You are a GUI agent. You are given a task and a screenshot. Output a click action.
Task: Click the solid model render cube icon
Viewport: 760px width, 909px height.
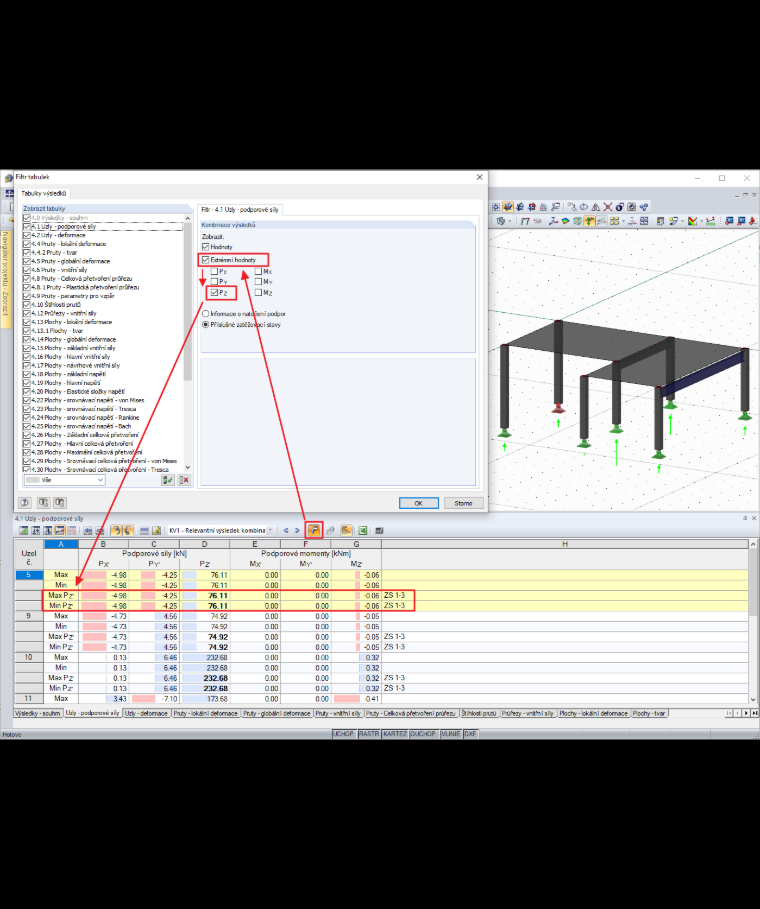pos(577,221)
